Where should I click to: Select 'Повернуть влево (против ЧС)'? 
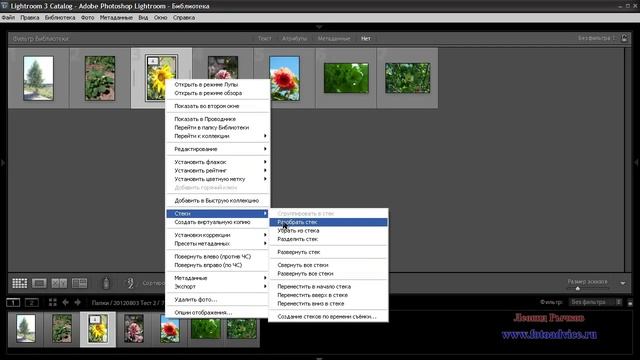click(x=218, y=256)
